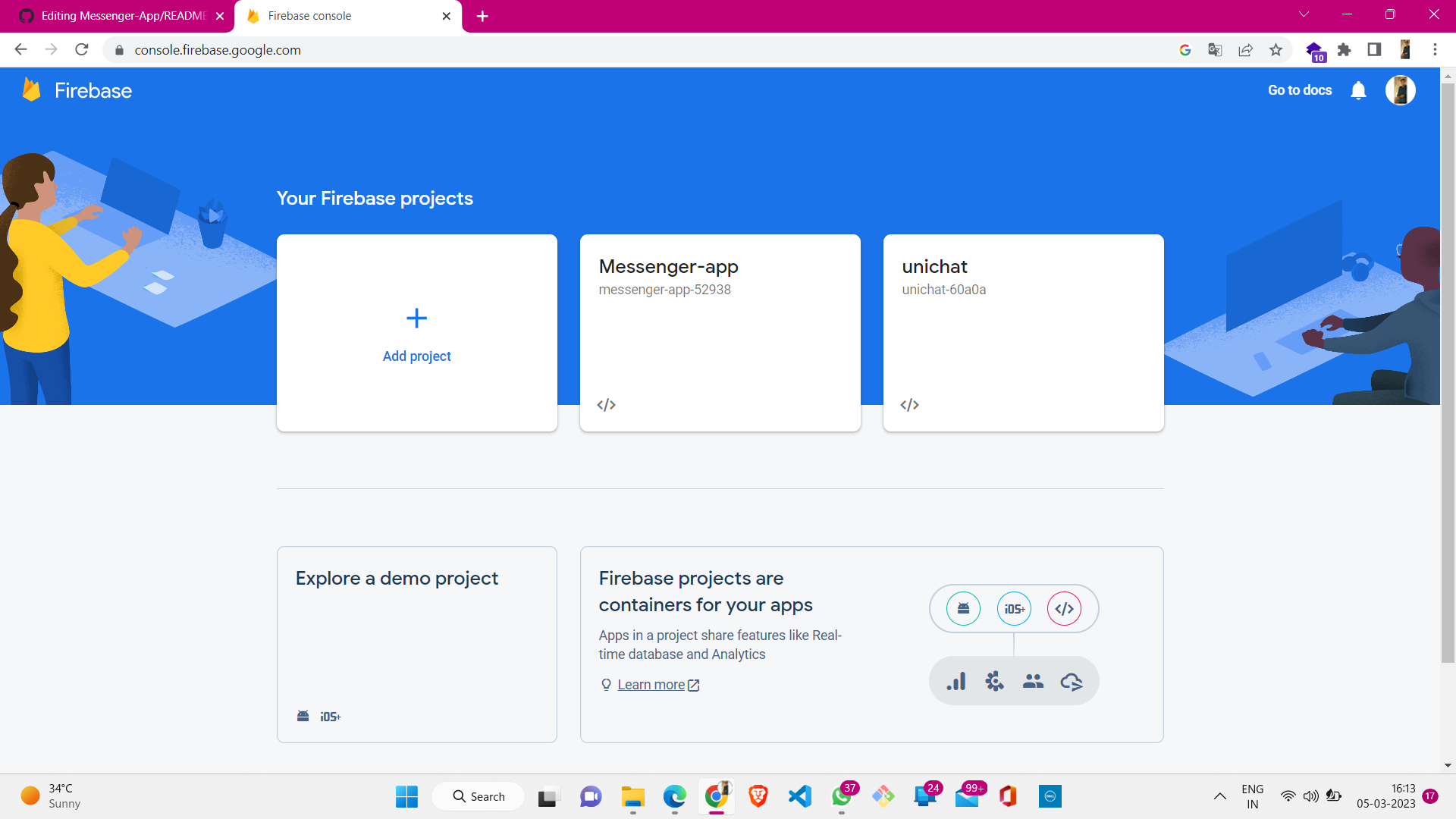Click the Android platform circle icon
The image size is (1456, 819).
(963, 608)
